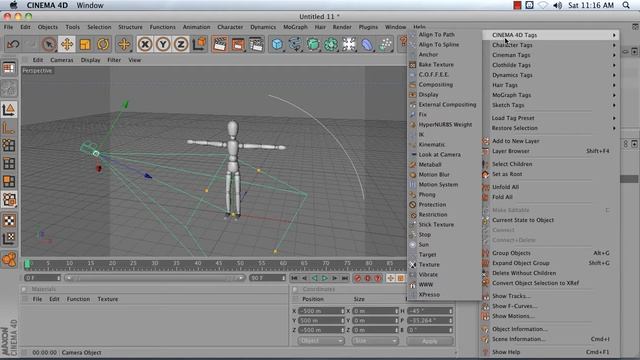
Task: Click the HyperNURBS green object icon
Action: (313, 44)
